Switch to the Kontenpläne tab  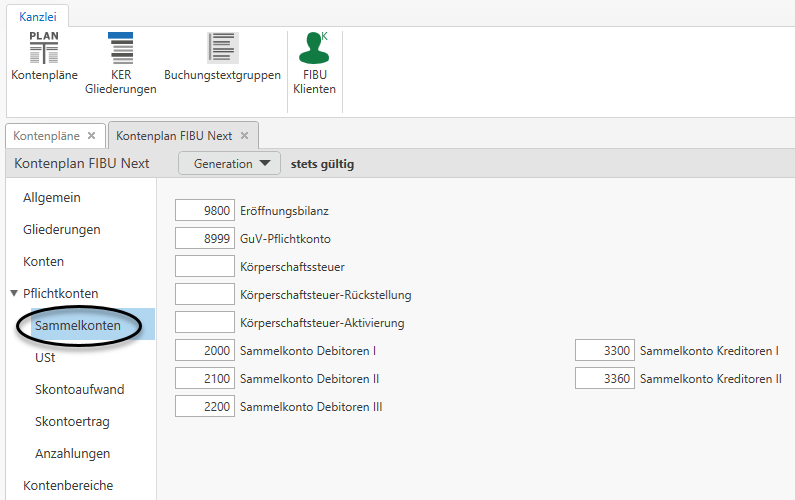46,135
